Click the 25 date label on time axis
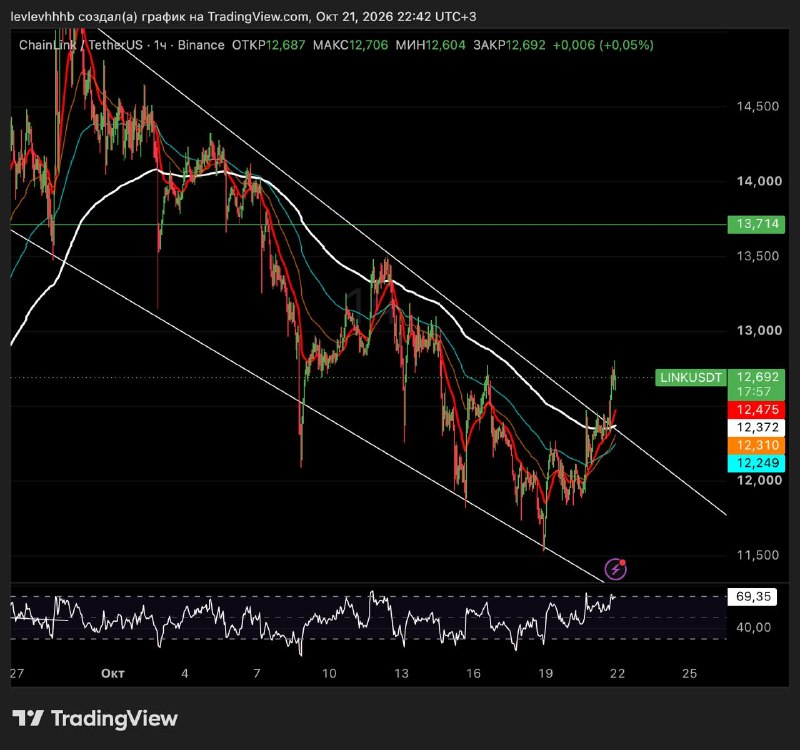 tap(689, 673)
